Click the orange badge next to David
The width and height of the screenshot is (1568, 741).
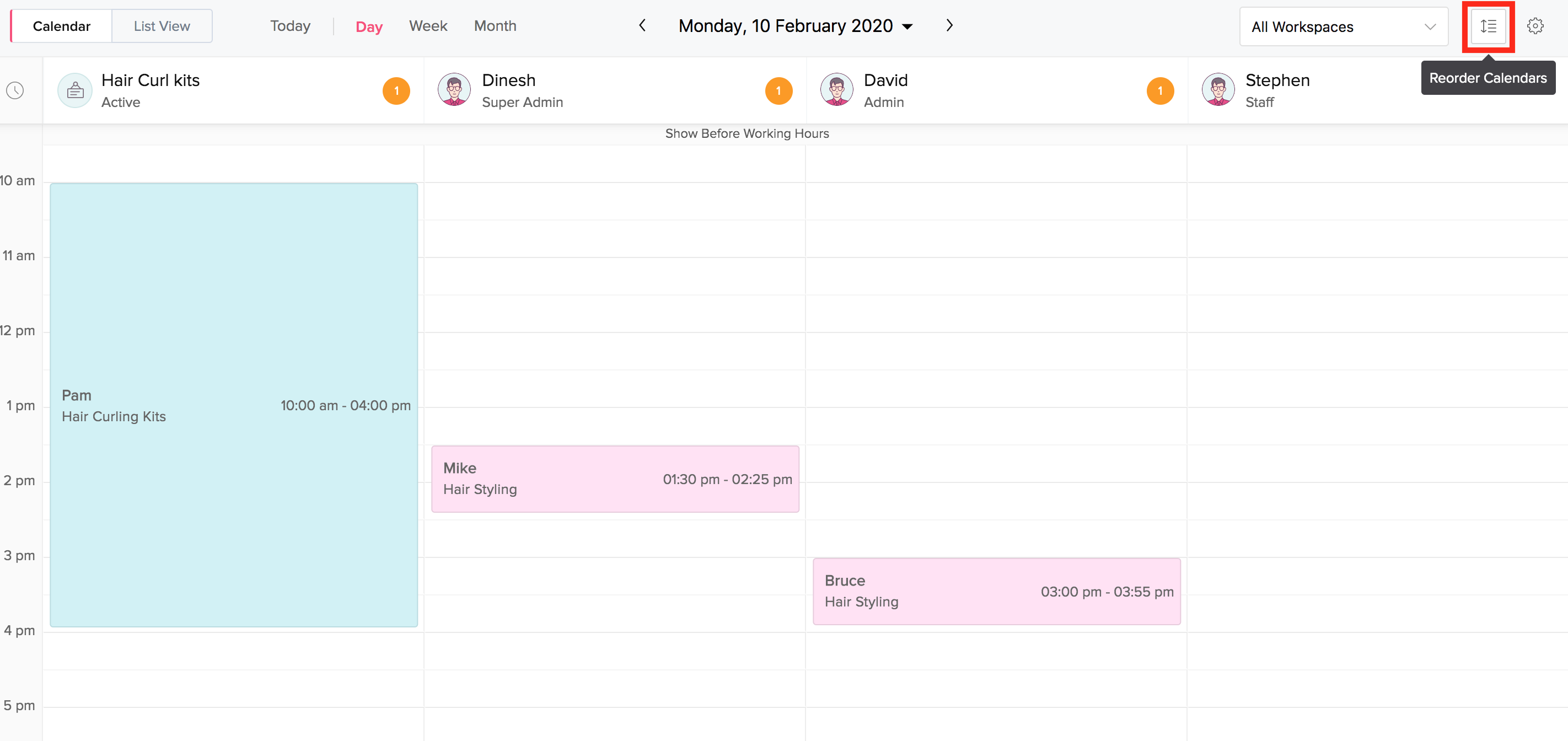point(1159,91)
